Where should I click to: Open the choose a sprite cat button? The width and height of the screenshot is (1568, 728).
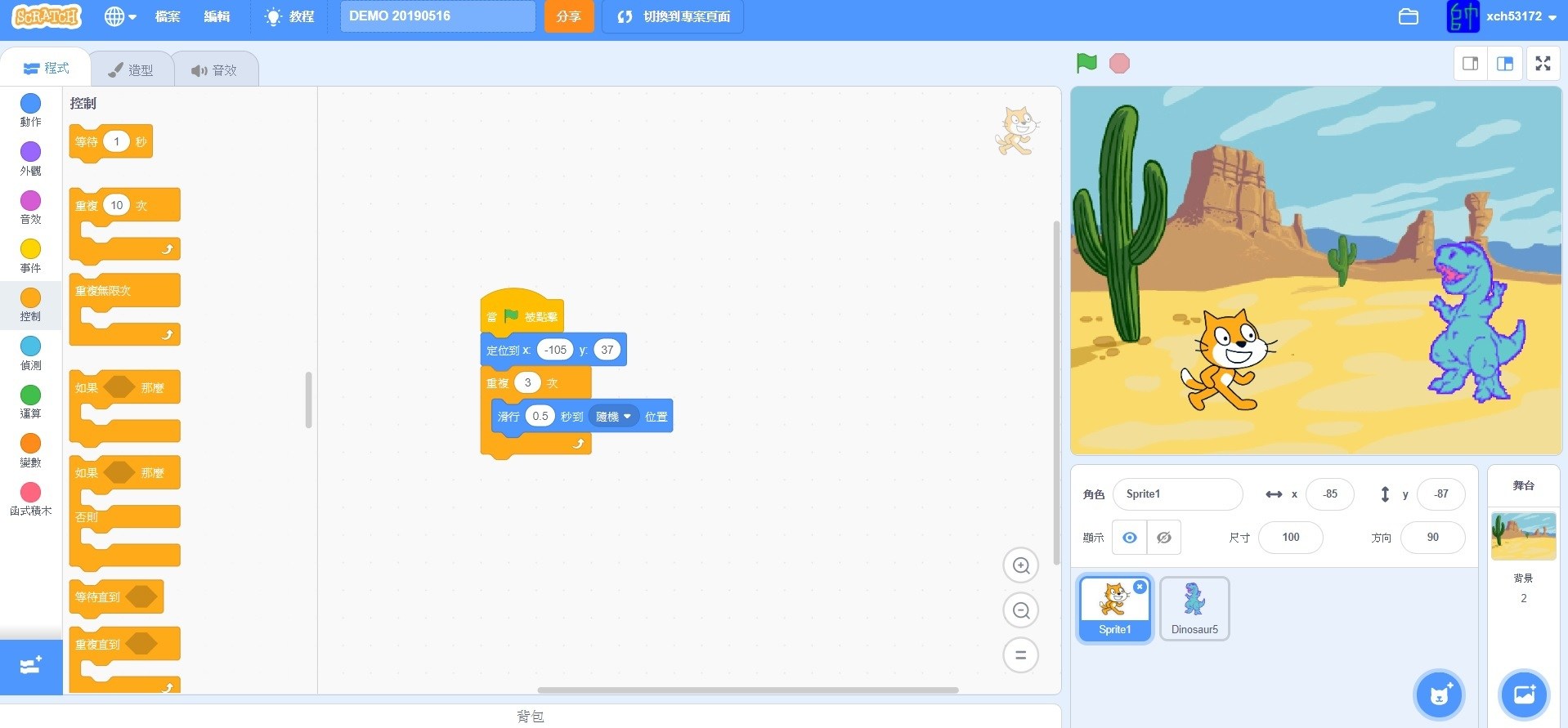point(1439,695)
